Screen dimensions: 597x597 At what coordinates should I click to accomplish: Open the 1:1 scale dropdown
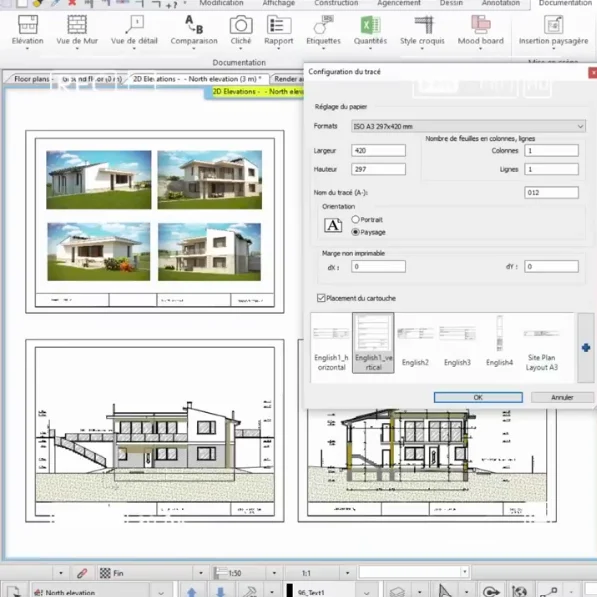pyautogui.click(x=347, y=573)
